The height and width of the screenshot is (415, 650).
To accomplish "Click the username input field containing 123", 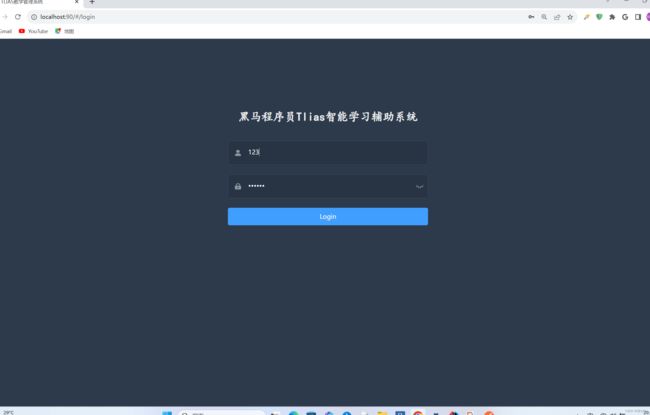I will pos(327,152).
